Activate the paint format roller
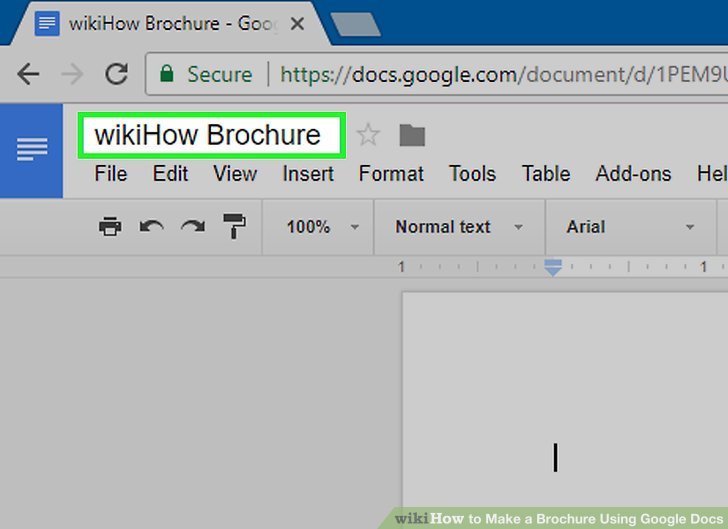The image size is (728, 529). pos(234,226)
